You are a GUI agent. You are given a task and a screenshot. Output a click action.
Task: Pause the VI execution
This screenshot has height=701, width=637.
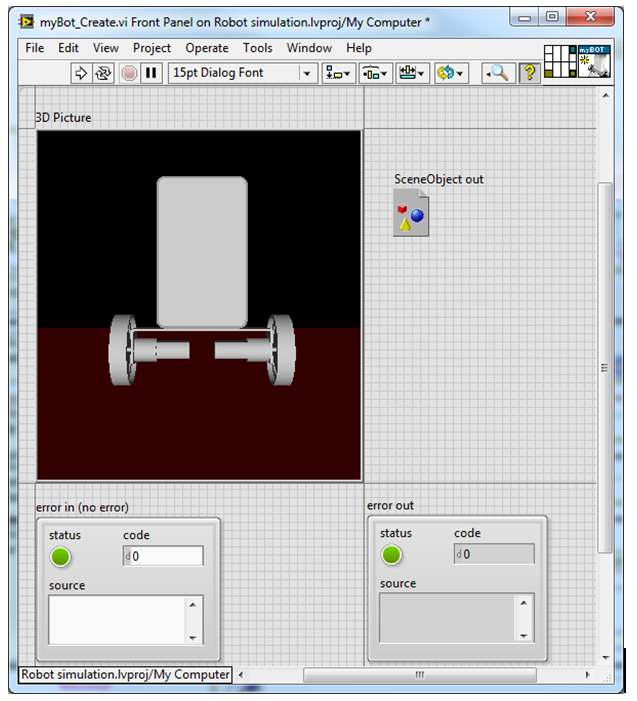coord(151,73)
